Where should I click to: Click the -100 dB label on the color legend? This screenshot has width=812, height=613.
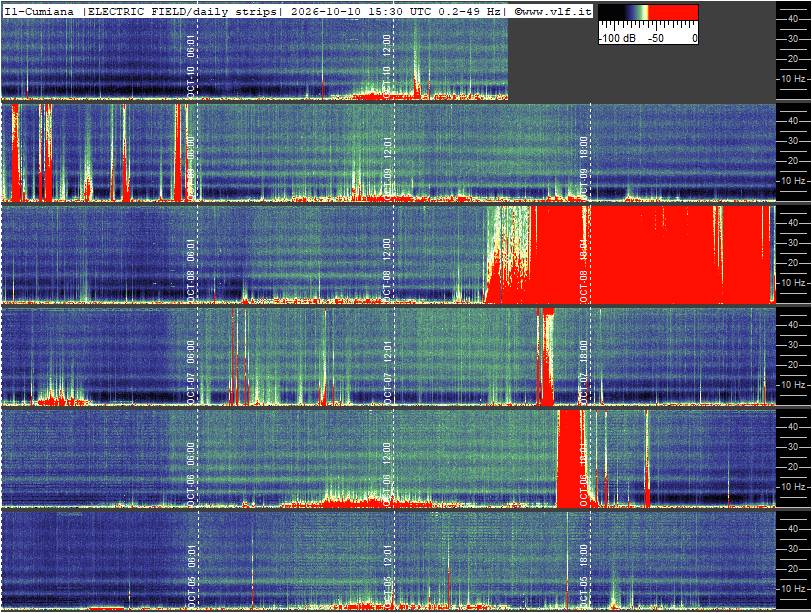pyautogui.click(x=617, y=38)
